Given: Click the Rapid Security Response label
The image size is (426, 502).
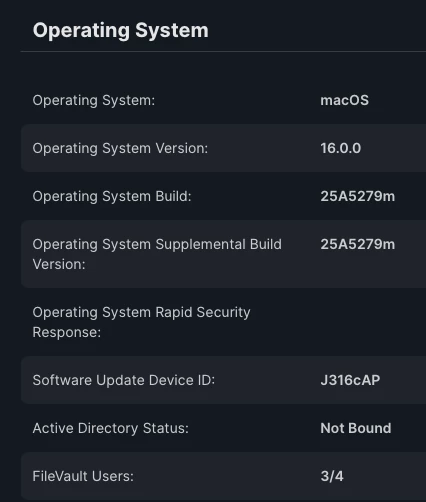Looking at the screenshot, I should [x=141, y=322].
